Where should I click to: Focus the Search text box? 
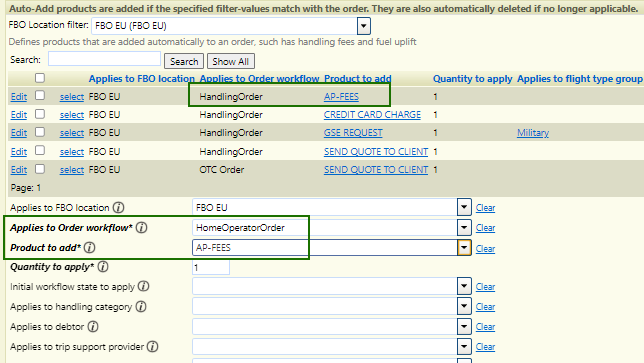pyautogui.click(x=104, y=59)
